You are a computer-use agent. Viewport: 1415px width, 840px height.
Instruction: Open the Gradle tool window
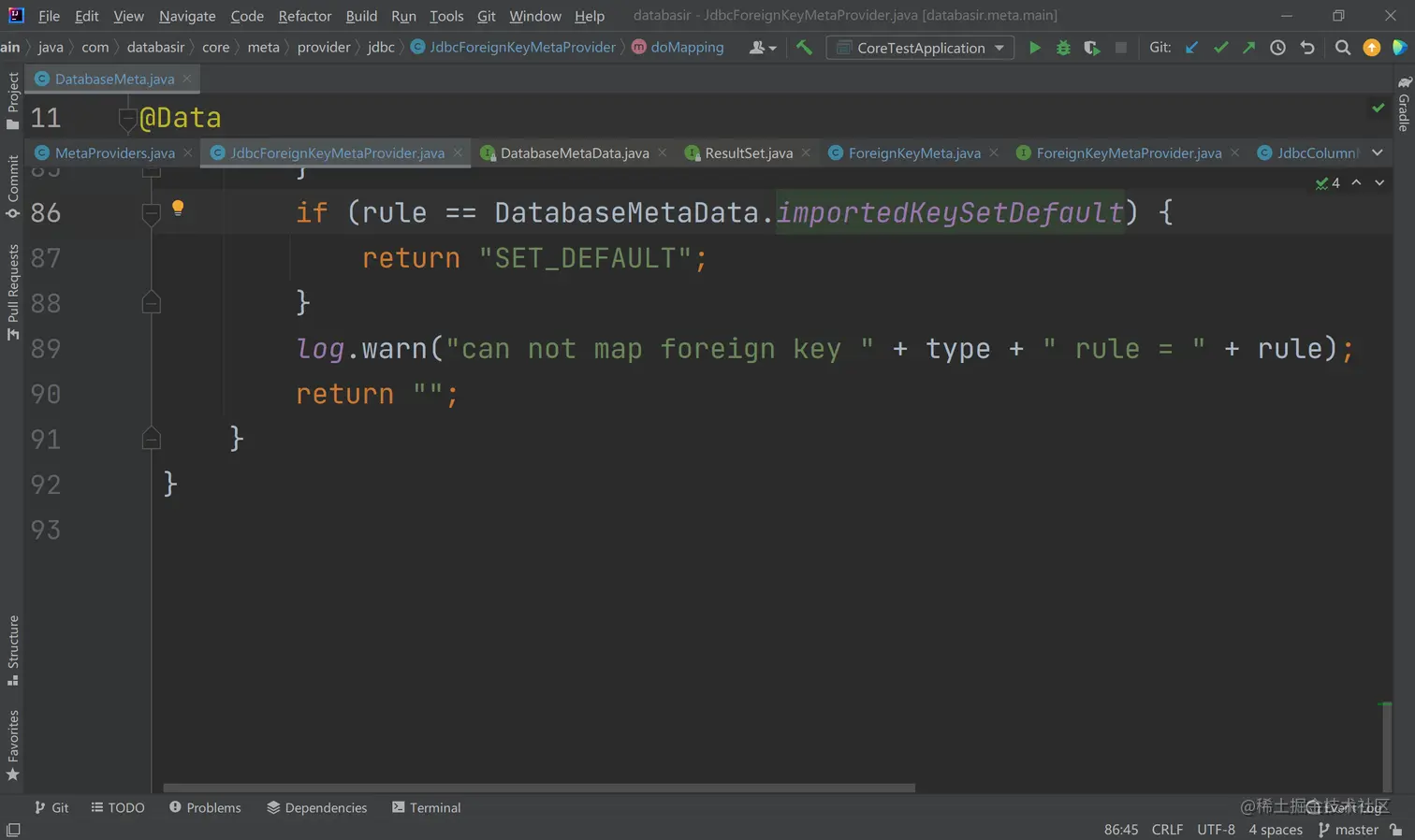[x=1404, y=104]
